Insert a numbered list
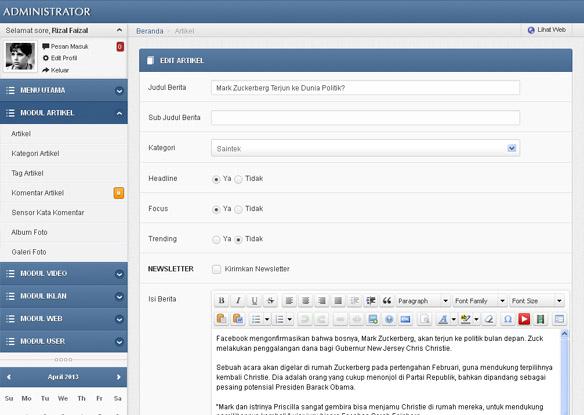Viewport: 584px width, 415px height. (x=280, y=319)
